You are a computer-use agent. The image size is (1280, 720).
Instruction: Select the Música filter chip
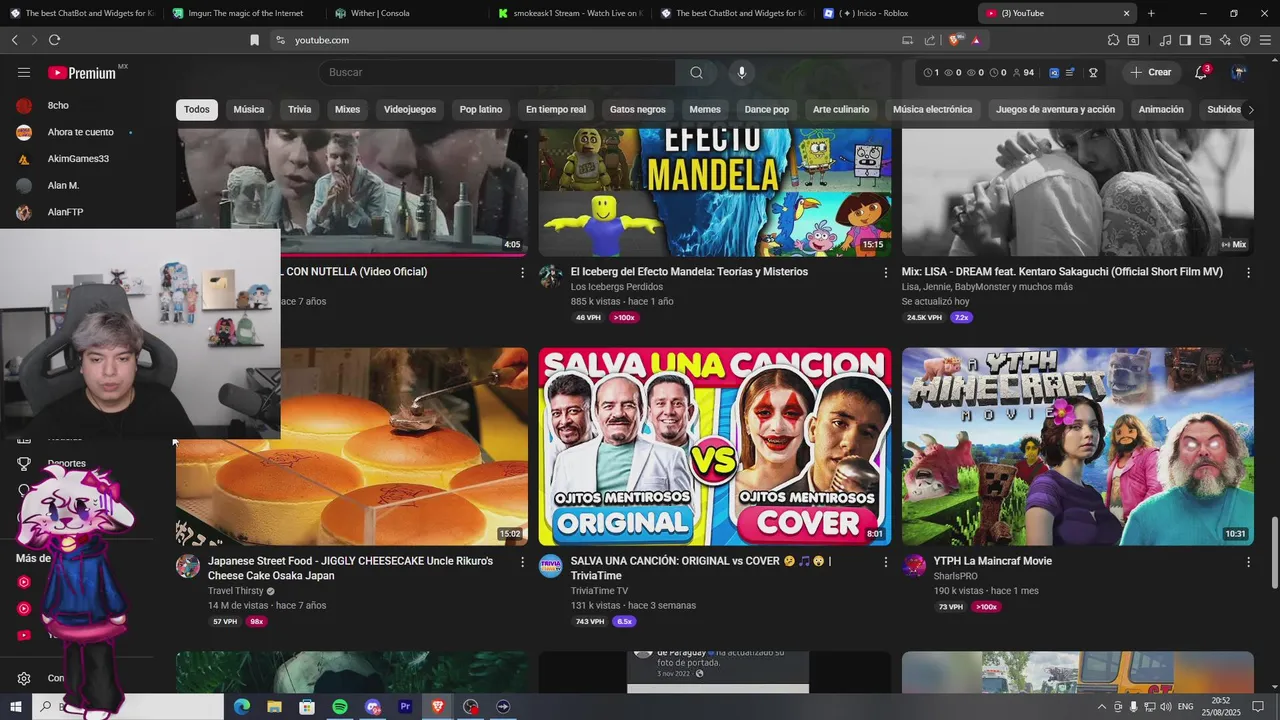coord(249,110)
